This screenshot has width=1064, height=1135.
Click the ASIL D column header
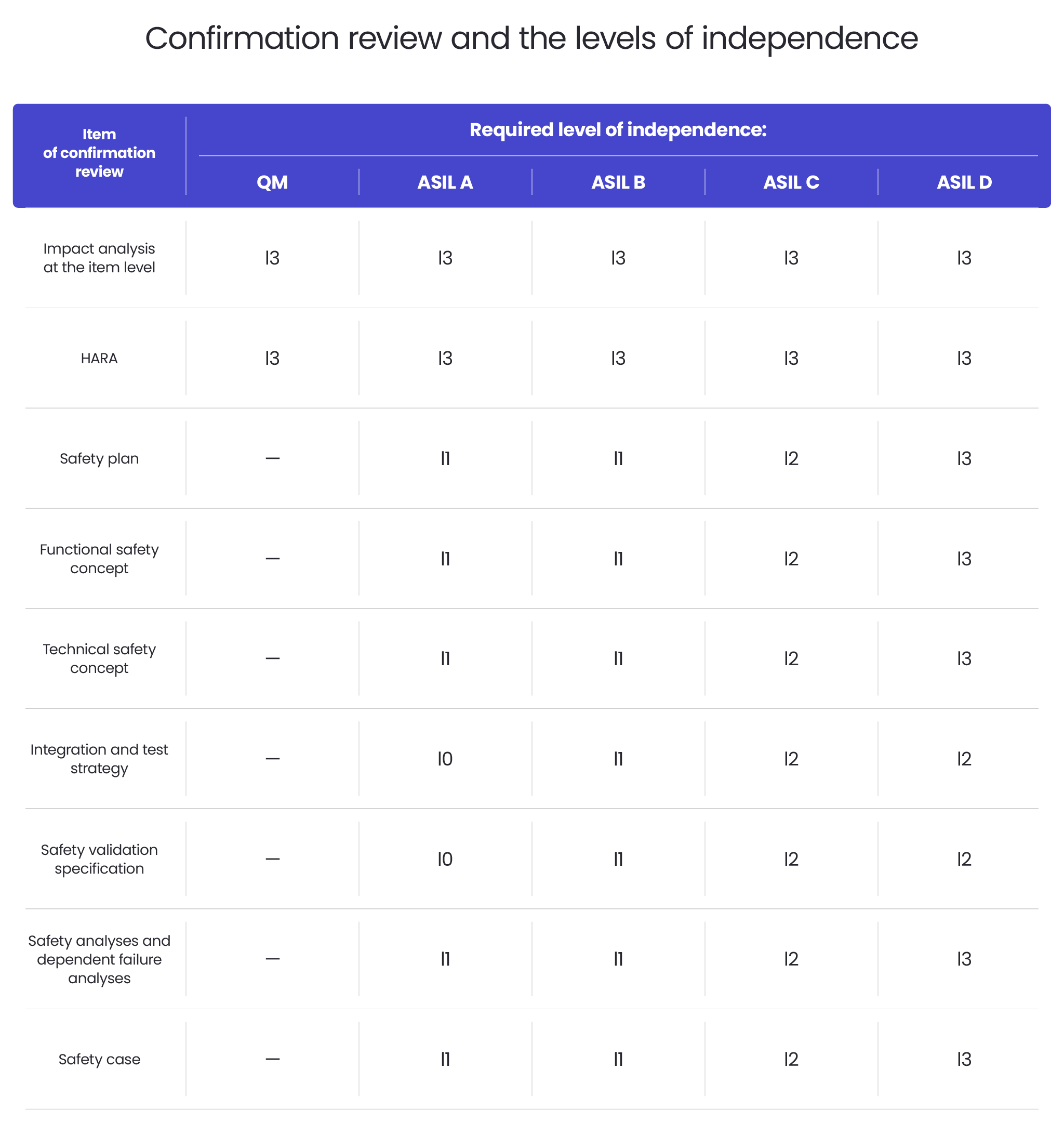pos(964,182)
